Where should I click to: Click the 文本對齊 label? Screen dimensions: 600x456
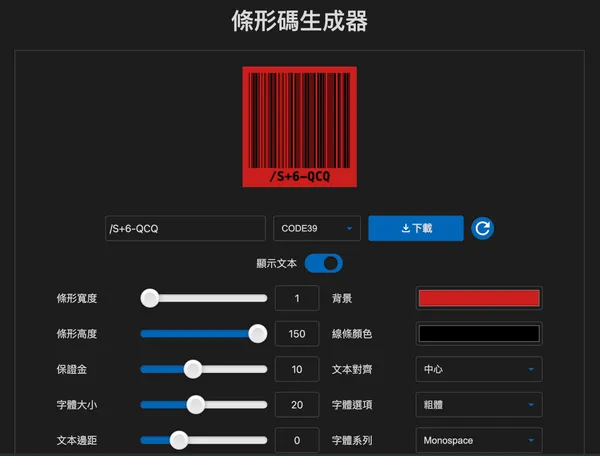352,370
